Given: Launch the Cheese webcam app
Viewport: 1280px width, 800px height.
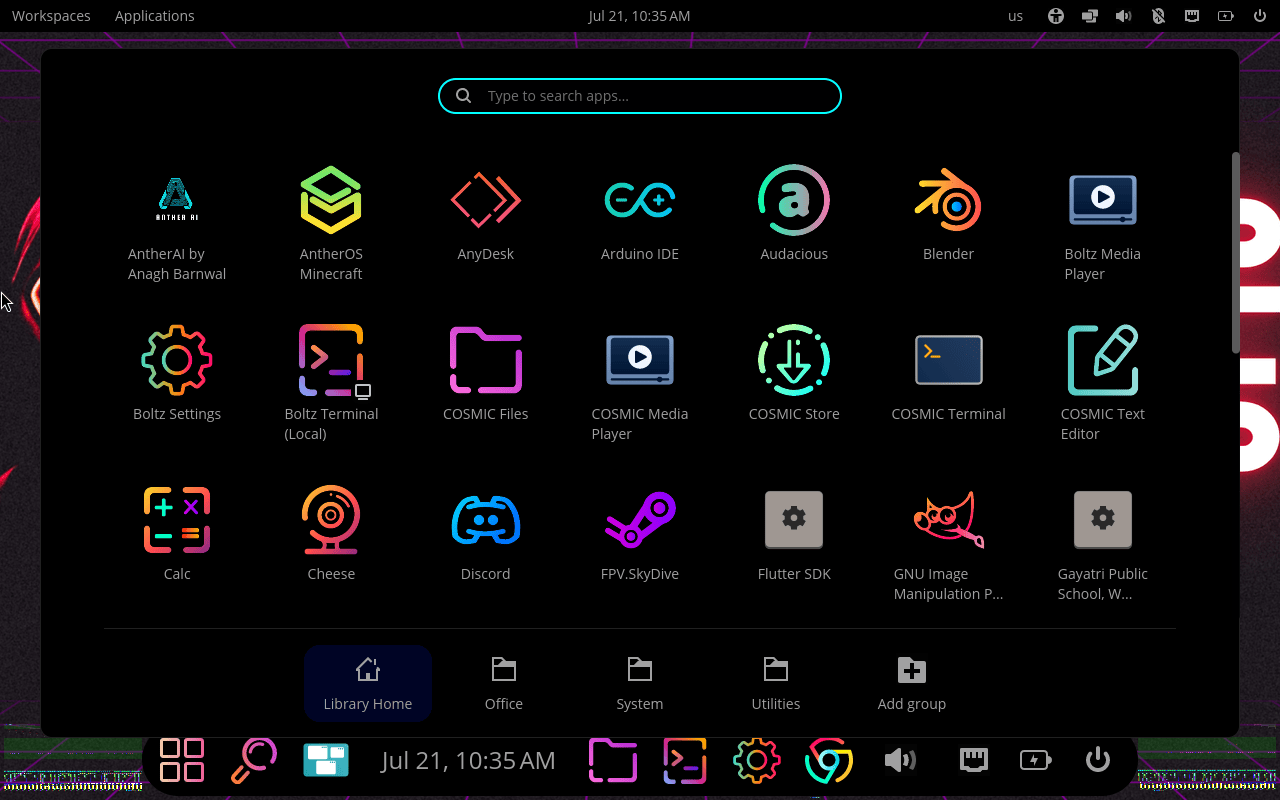Looking at the screenshot, I should pyautogui.click(x=331, y=520).
